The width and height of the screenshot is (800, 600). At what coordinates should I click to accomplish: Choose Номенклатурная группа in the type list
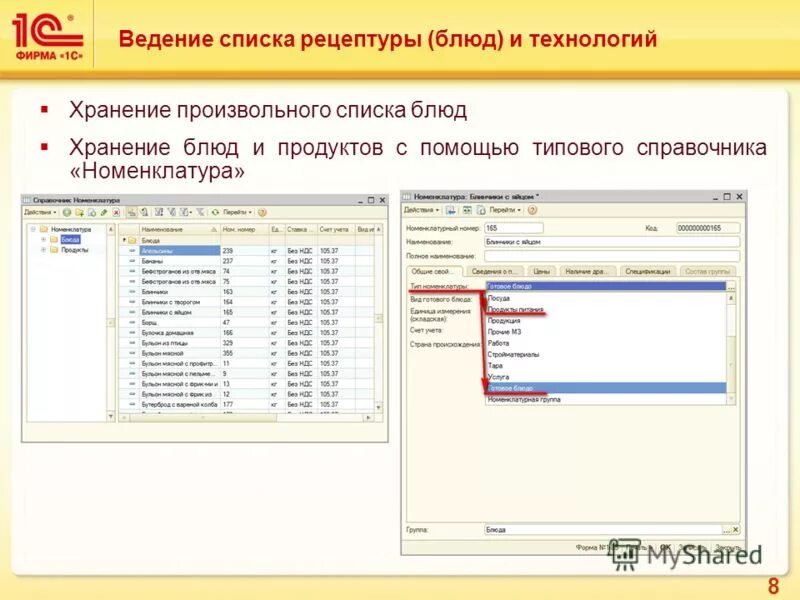[606, 399]
